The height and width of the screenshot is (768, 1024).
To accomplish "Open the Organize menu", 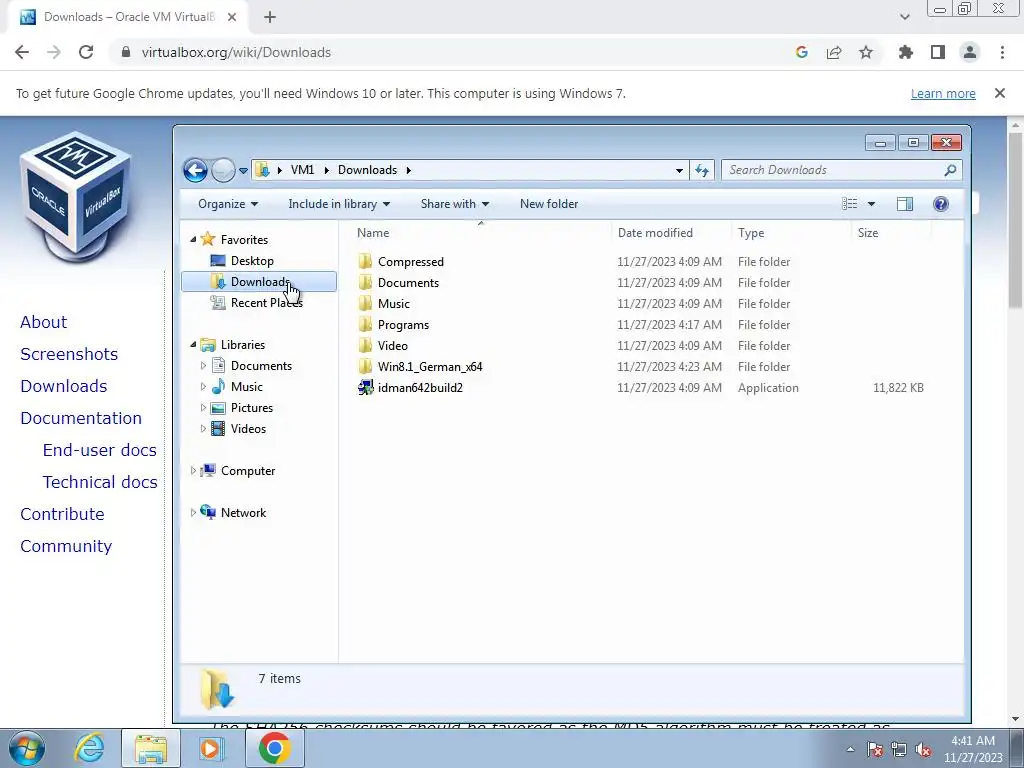I will (228, 204).
